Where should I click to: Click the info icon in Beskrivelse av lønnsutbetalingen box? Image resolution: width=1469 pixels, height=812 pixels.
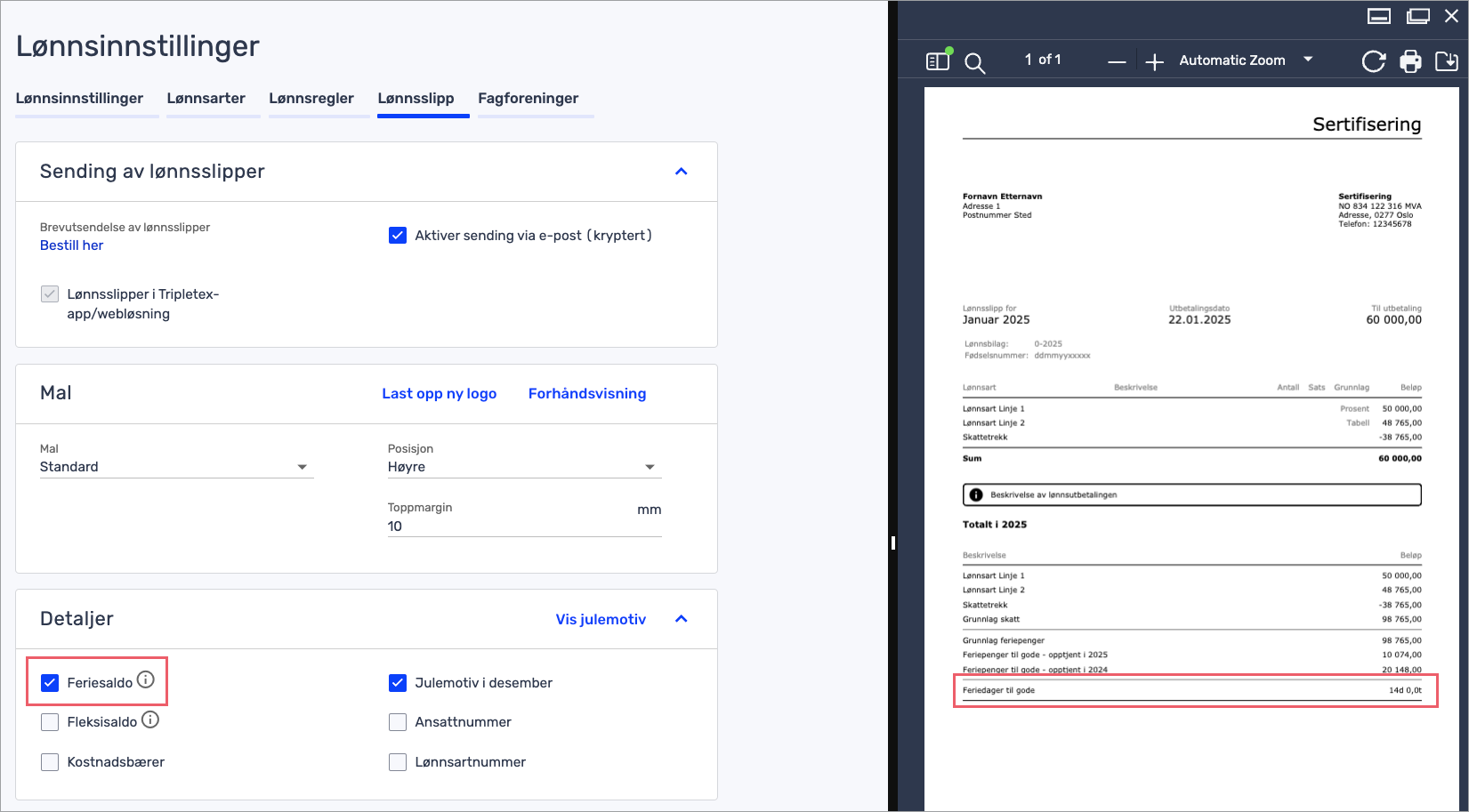976,494
